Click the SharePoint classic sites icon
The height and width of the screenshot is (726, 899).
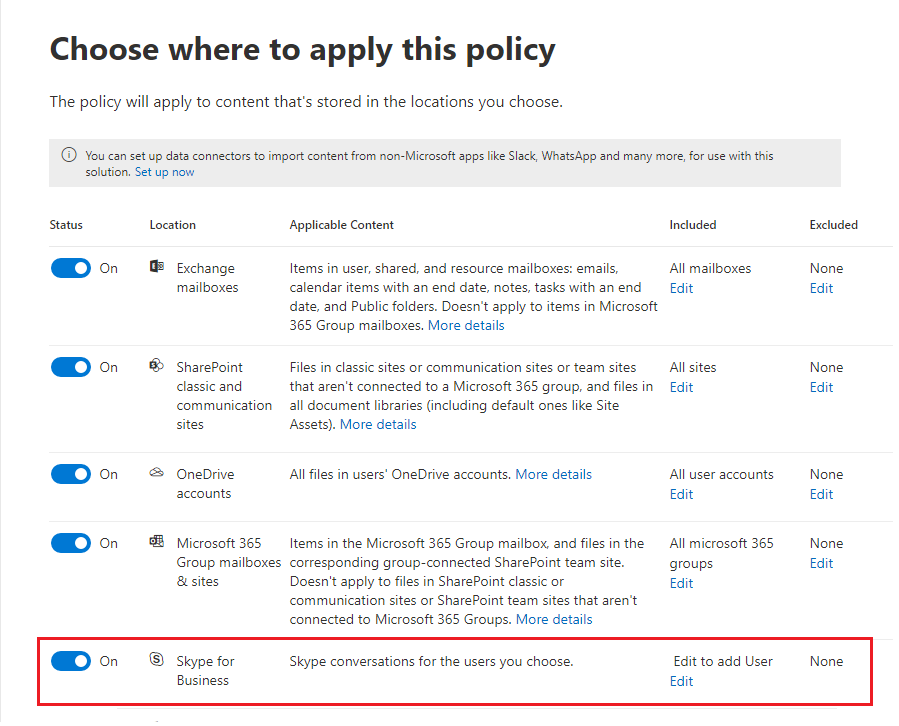156,363
